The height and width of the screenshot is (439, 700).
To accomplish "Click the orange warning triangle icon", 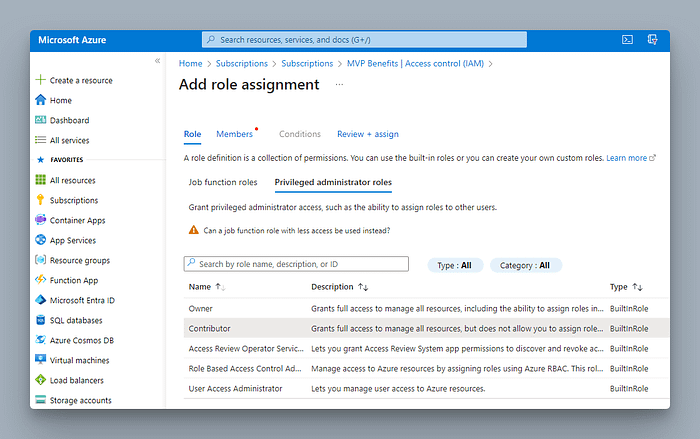I will pyautogui.click(x=193, y=230).
